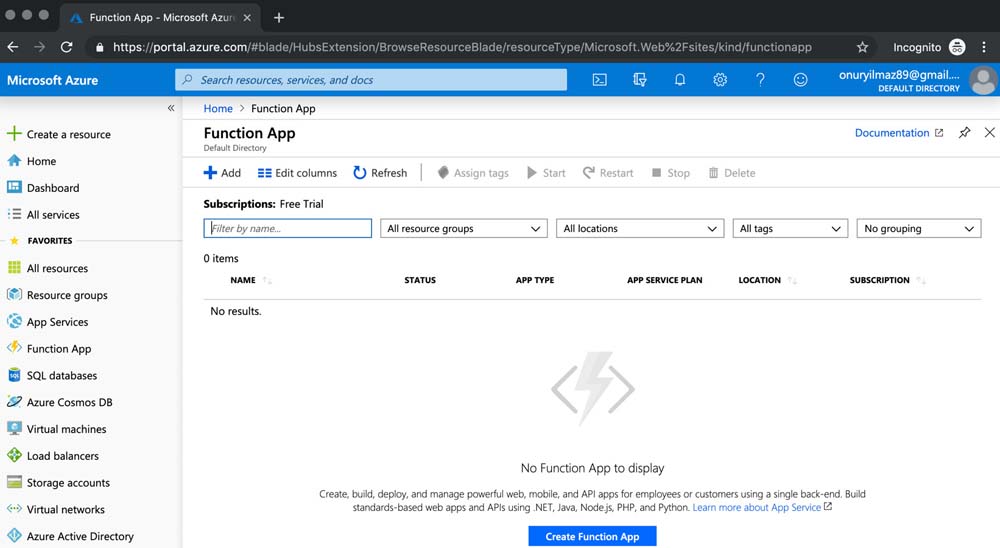Viewport: 1000px width, 548px height.
Task: Go to Azure Cosmos DB in sidebar
Action: point(69,402)
